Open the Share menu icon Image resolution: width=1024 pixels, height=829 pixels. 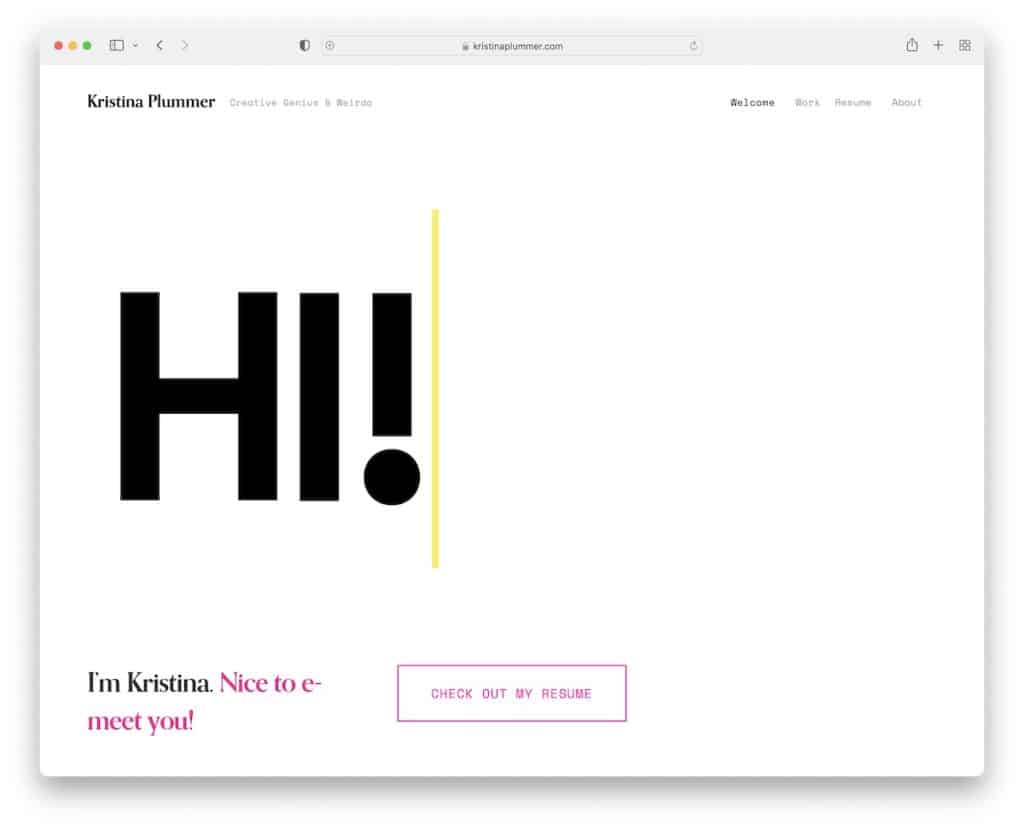912,44
